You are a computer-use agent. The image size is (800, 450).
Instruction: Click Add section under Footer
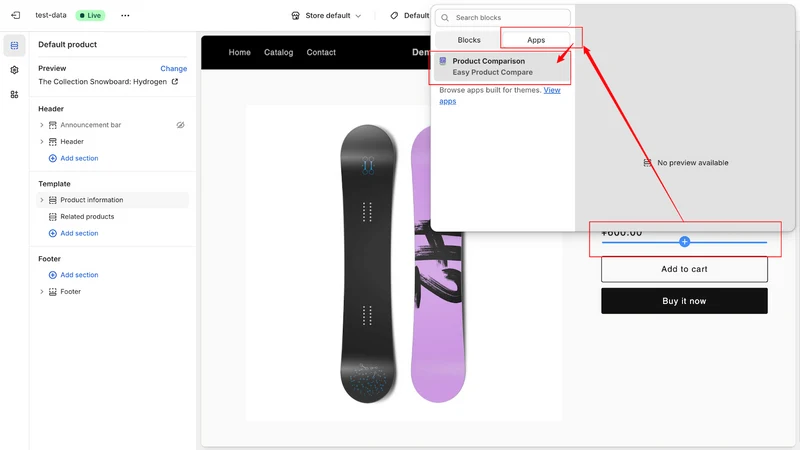(79, 275)
